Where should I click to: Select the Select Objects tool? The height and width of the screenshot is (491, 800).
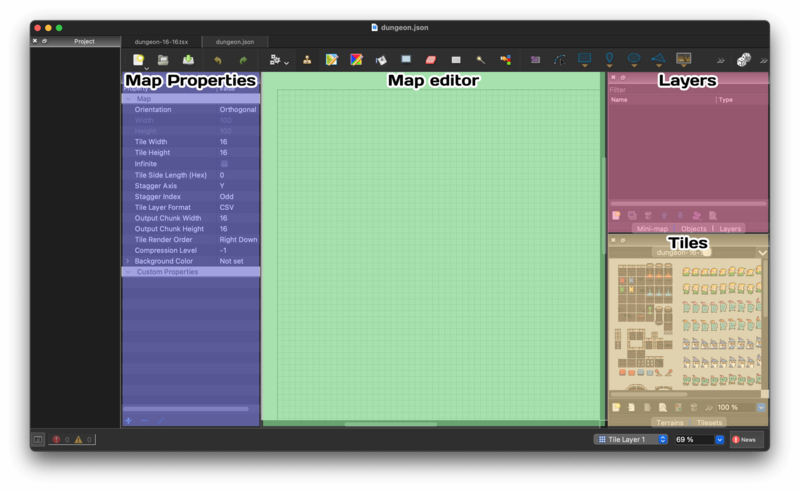coord(535,60)
